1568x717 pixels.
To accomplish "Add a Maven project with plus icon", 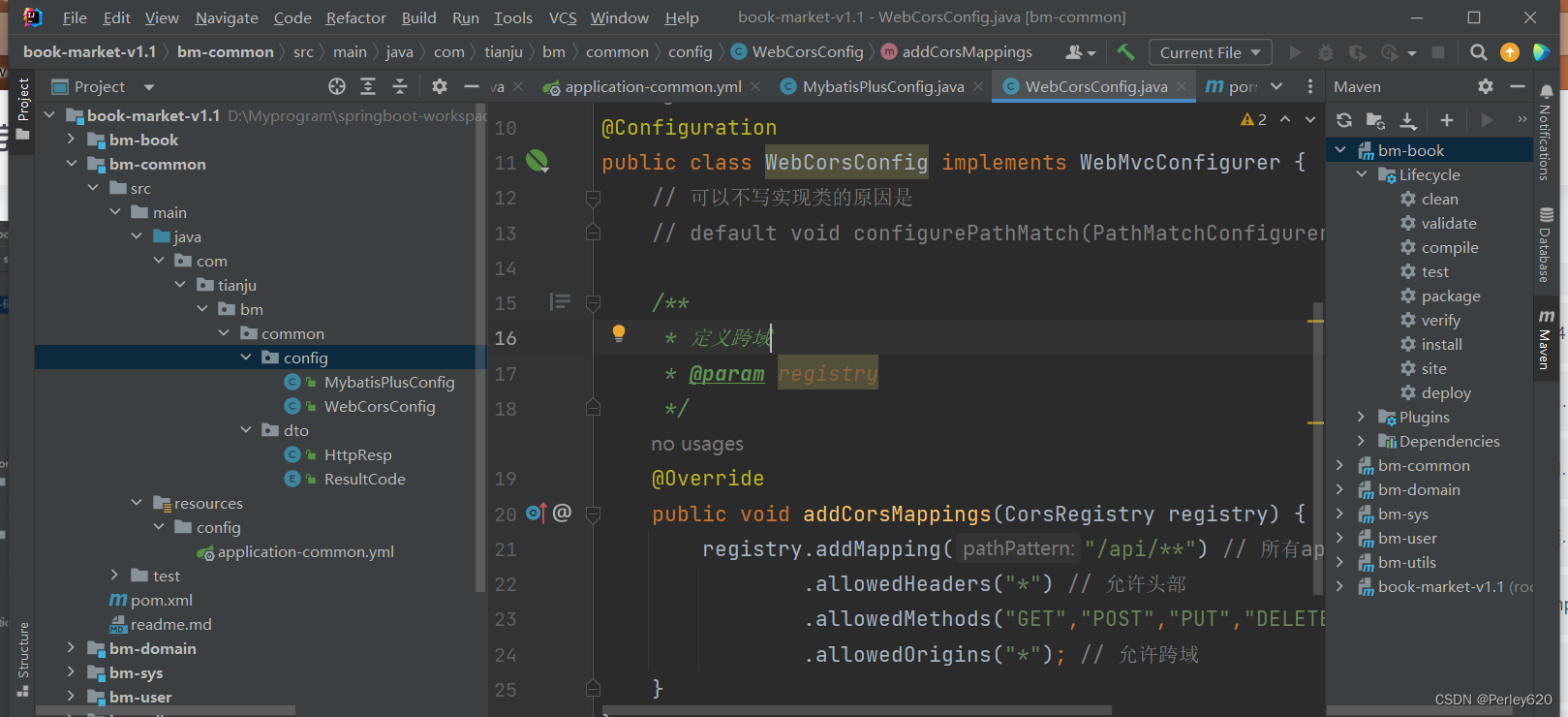I will (1447, 120).
